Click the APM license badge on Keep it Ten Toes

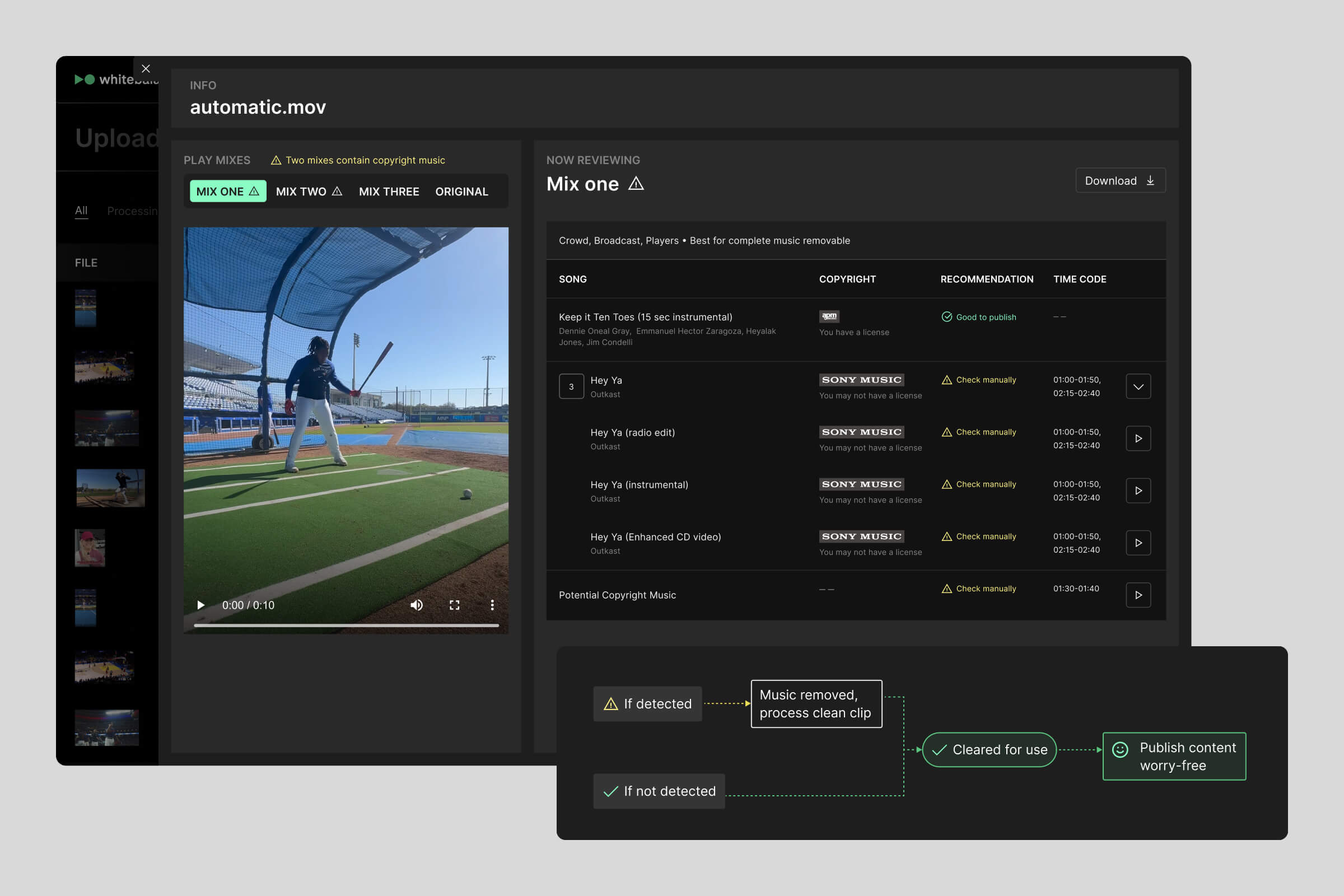point(829,316)
